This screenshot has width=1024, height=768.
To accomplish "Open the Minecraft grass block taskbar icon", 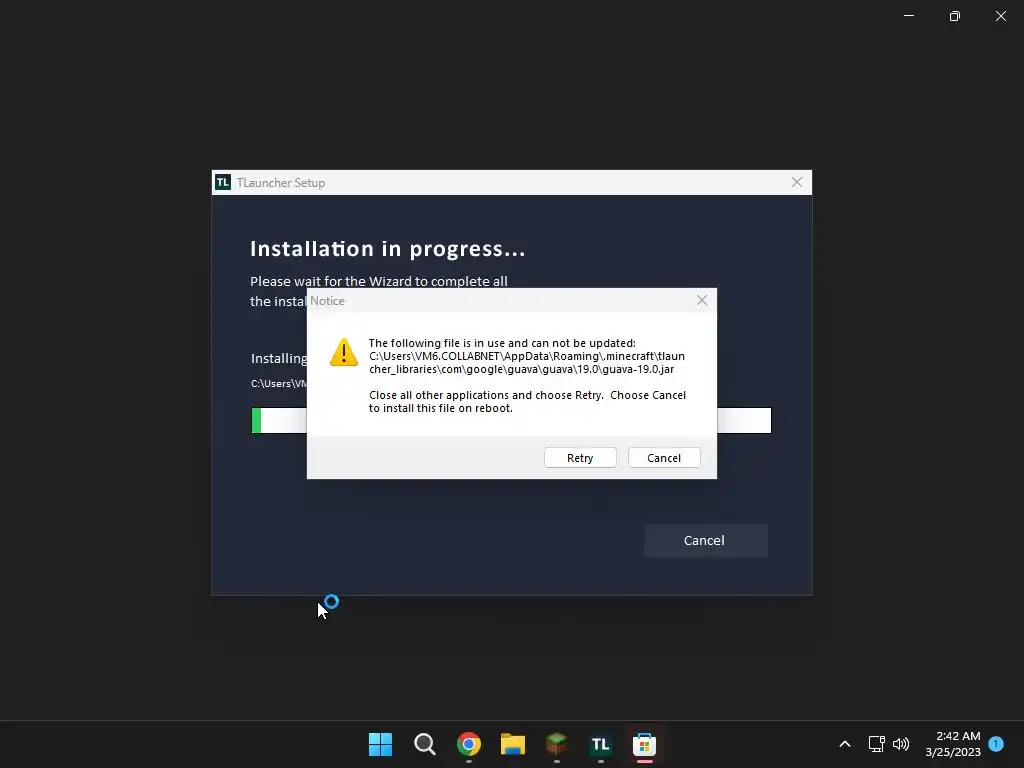I will pyautogui.click(x=556, y=744).
